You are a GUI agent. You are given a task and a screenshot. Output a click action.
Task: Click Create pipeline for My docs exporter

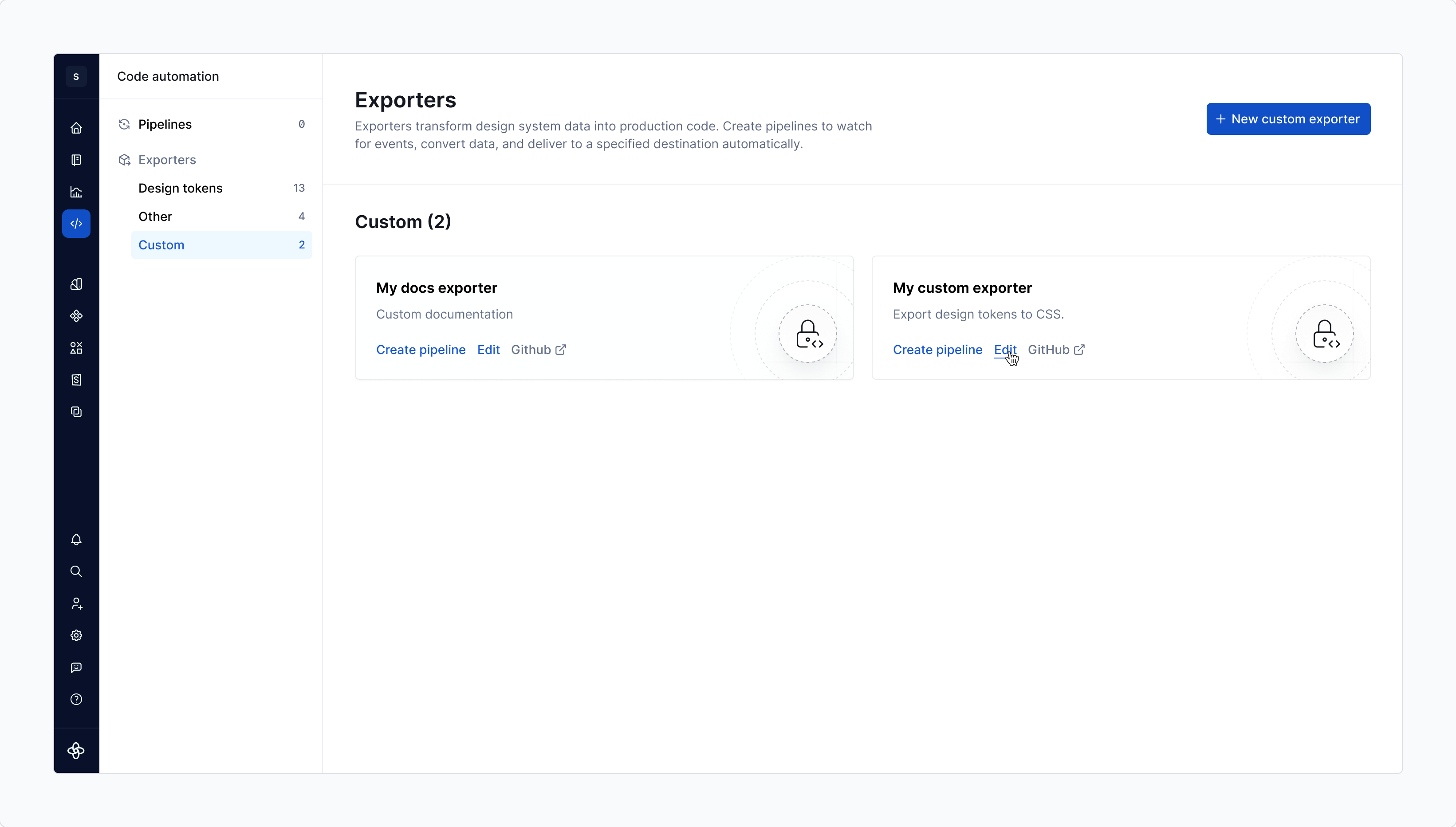click(x=420, y=350)
